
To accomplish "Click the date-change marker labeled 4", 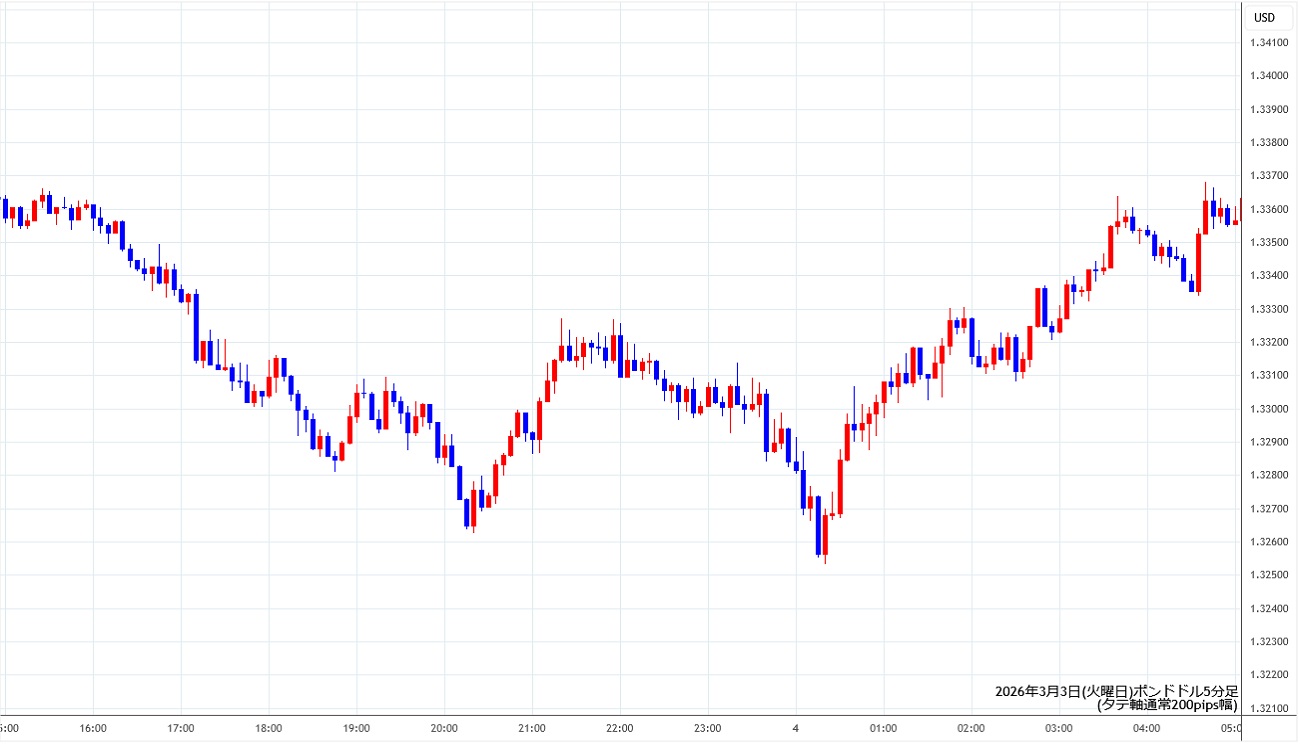I will [x=796, y=728].
